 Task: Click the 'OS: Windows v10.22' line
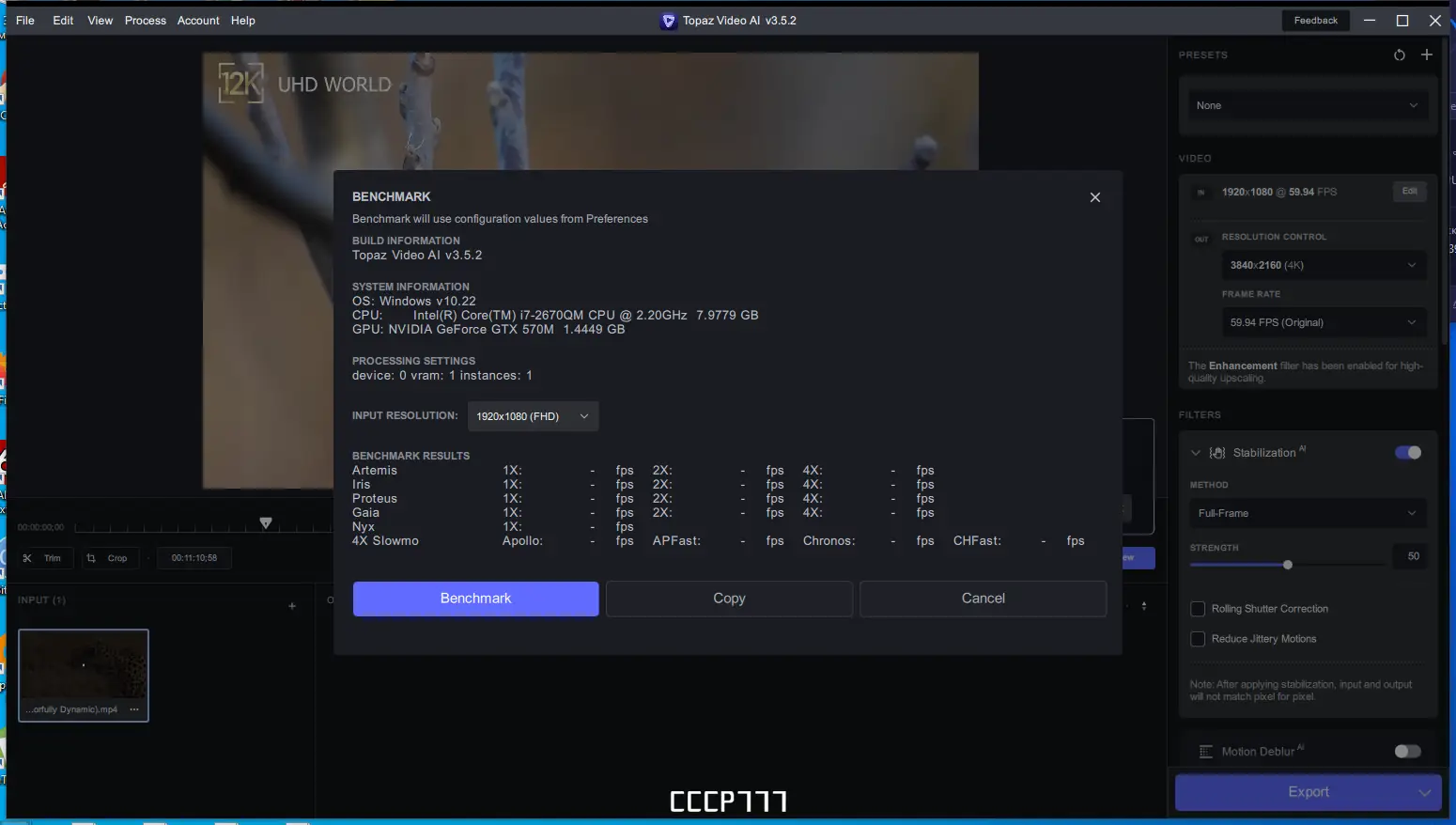pos(414,302)
